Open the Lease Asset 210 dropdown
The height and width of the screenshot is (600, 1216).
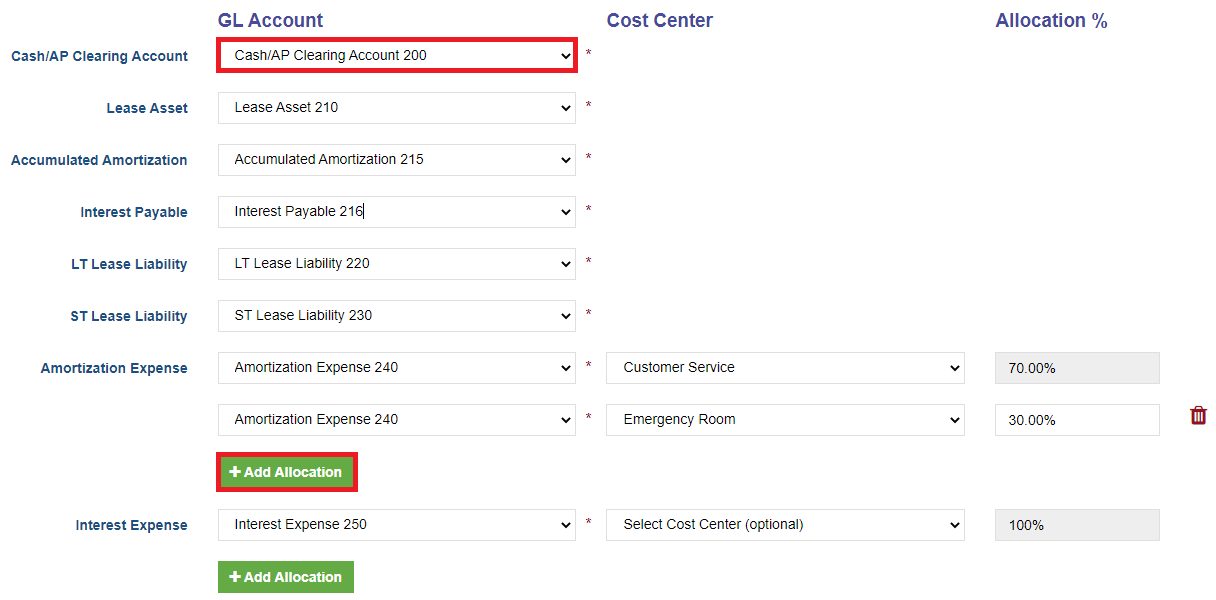coord(397,108)
